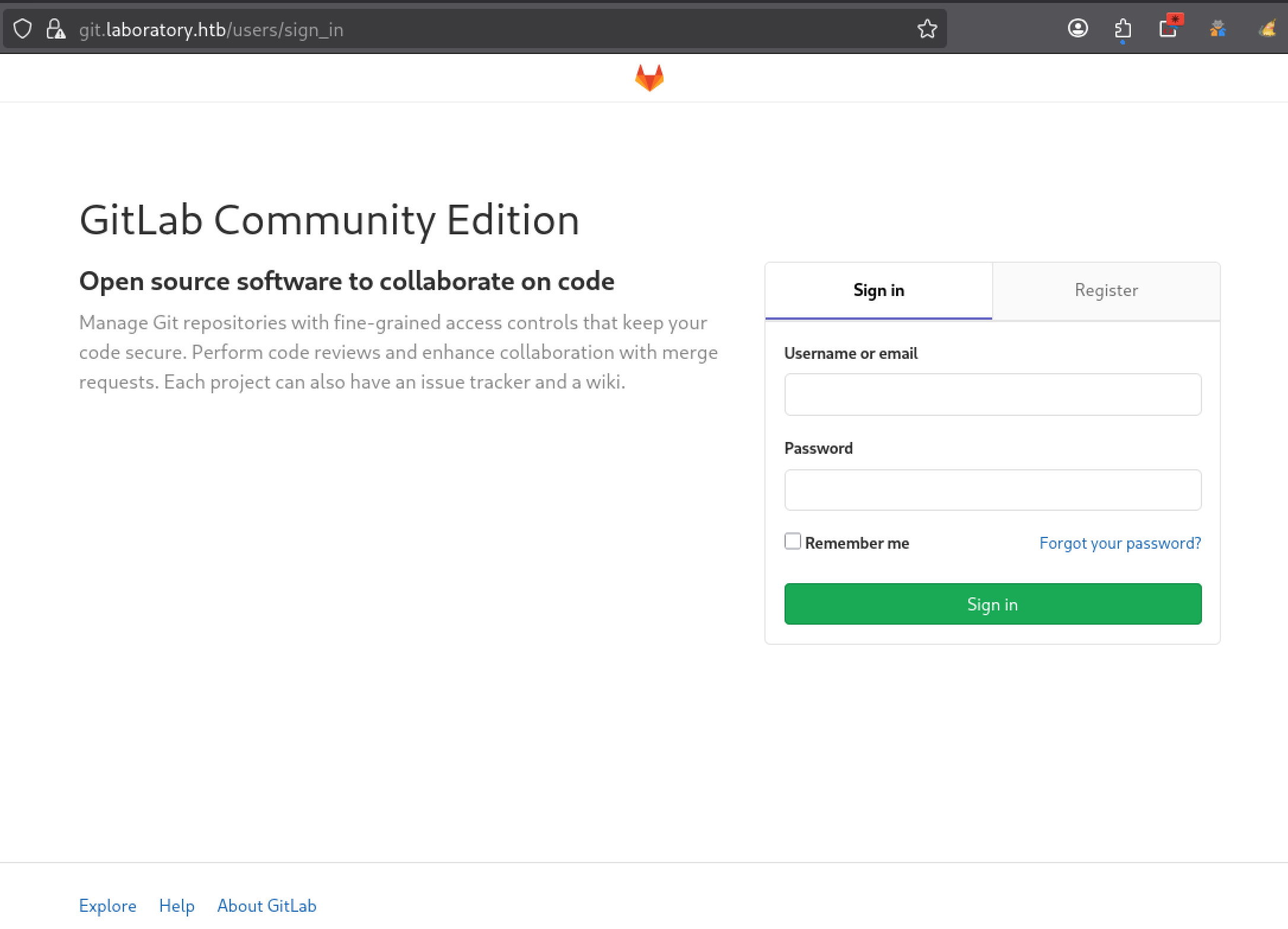Click the GitLab Community Edition heading
Image resolution: width=1288 pixels, height=929 pixels.
(329, 220)
